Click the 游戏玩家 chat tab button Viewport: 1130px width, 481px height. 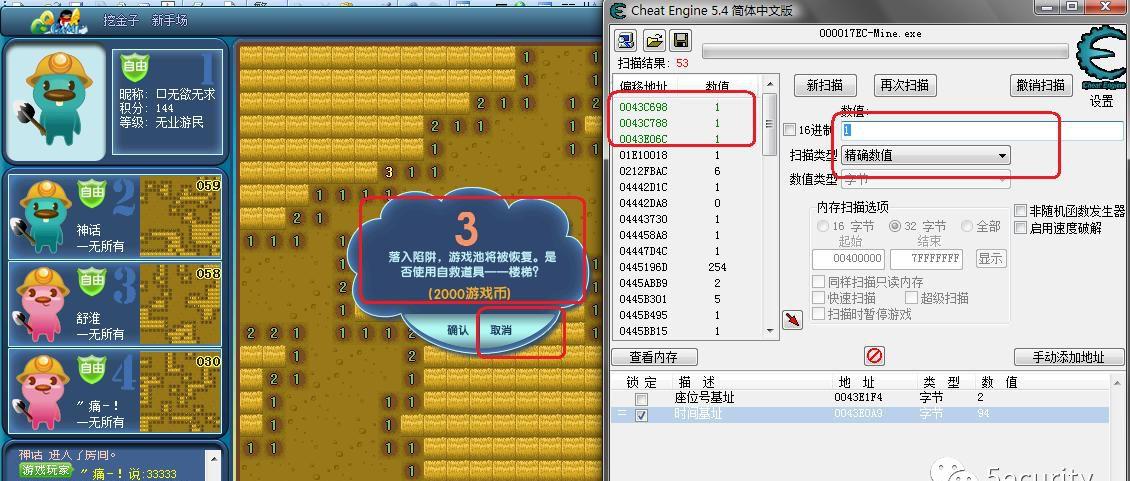46,470
